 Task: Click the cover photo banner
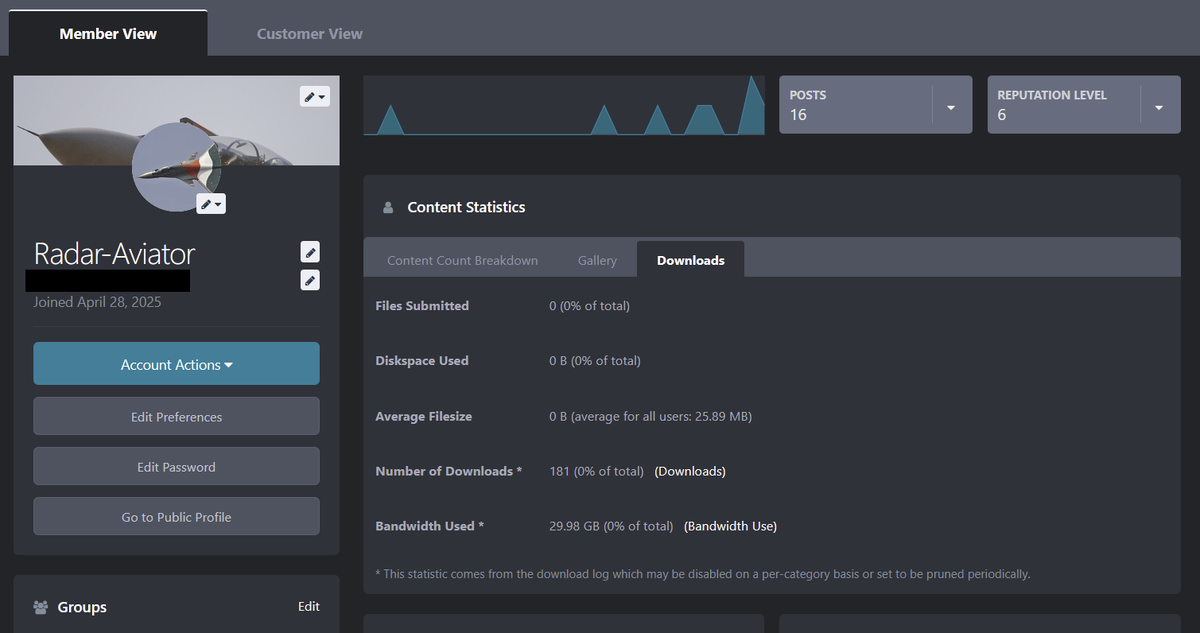click(x=176, y=120)
